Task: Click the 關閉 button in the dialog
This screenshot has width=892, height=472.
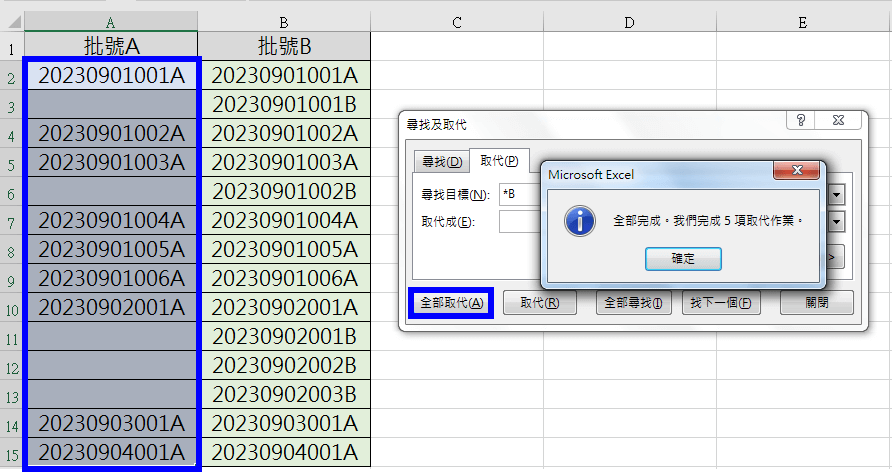Action: [x=816, y=303]
